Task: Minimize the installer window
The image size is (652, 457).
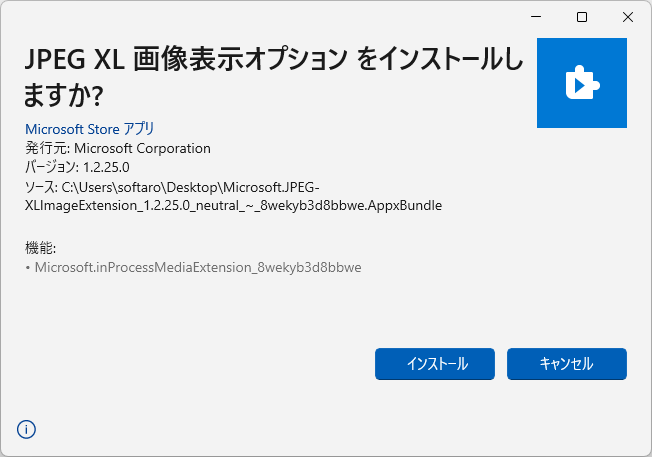Action: click(536, 17)
